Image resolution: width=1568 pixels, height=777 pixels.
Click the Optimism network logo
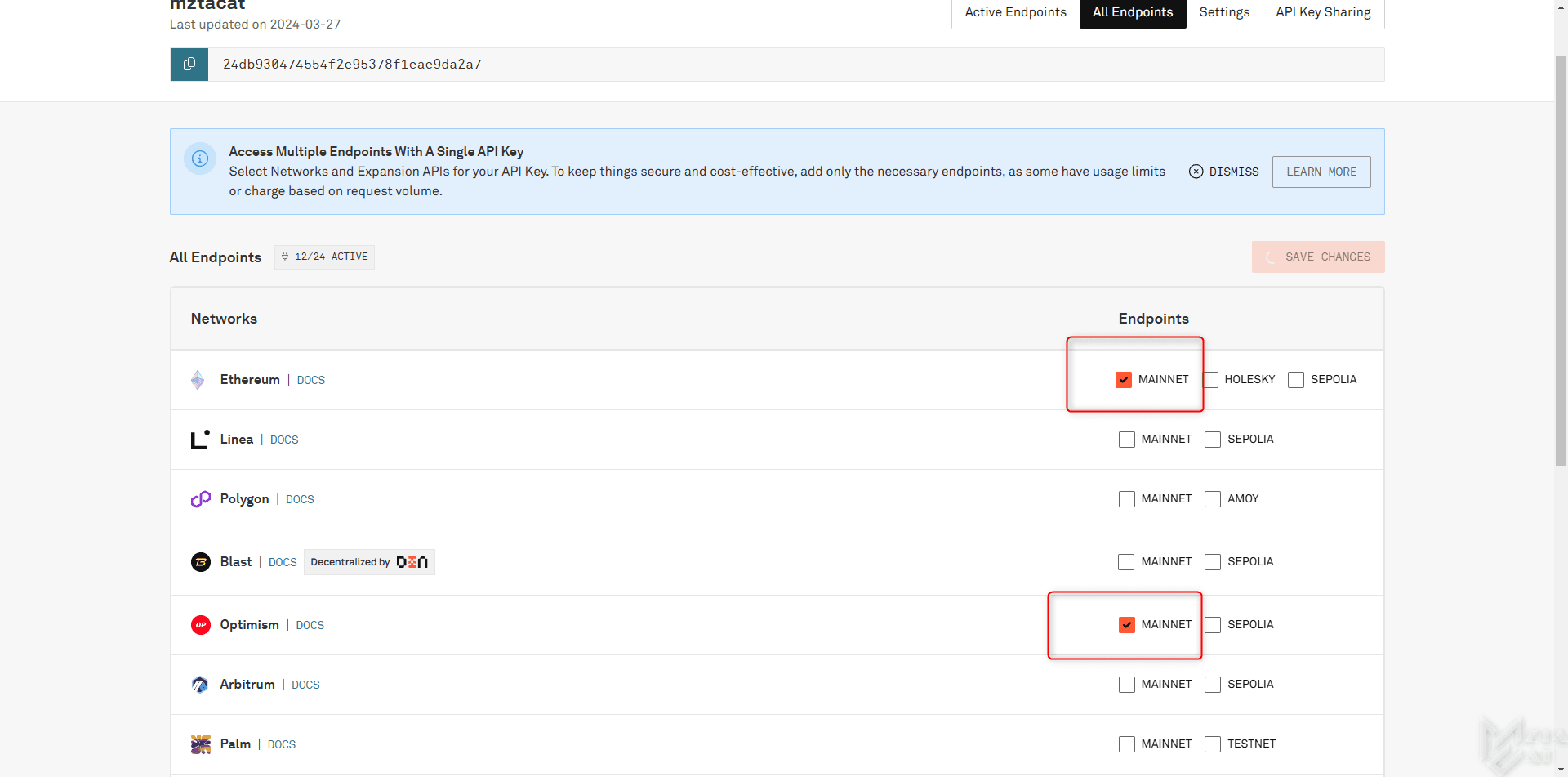201,625
